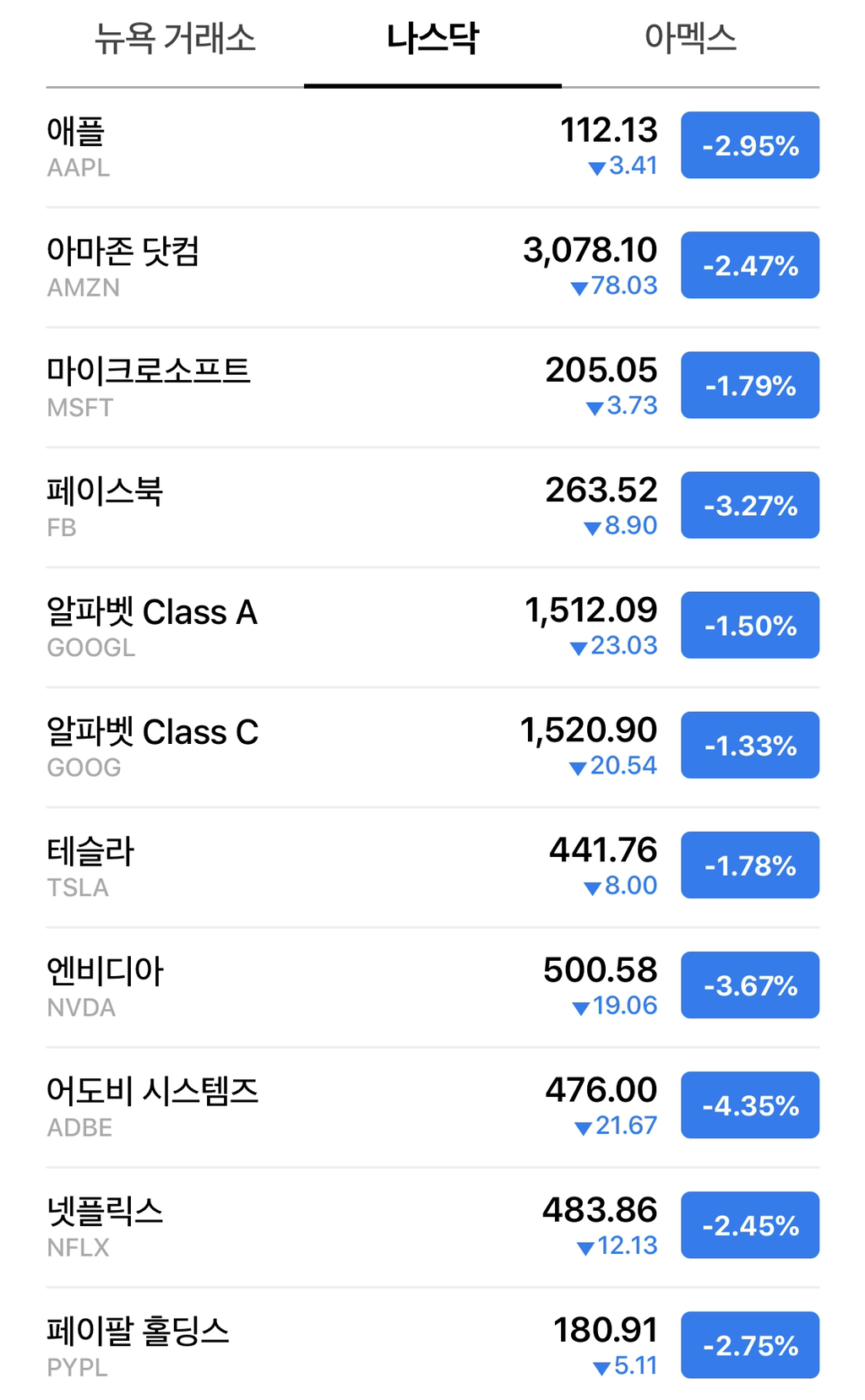
Task: Click the 넷플릭스 price 483.86
Action: (600, 1210)
